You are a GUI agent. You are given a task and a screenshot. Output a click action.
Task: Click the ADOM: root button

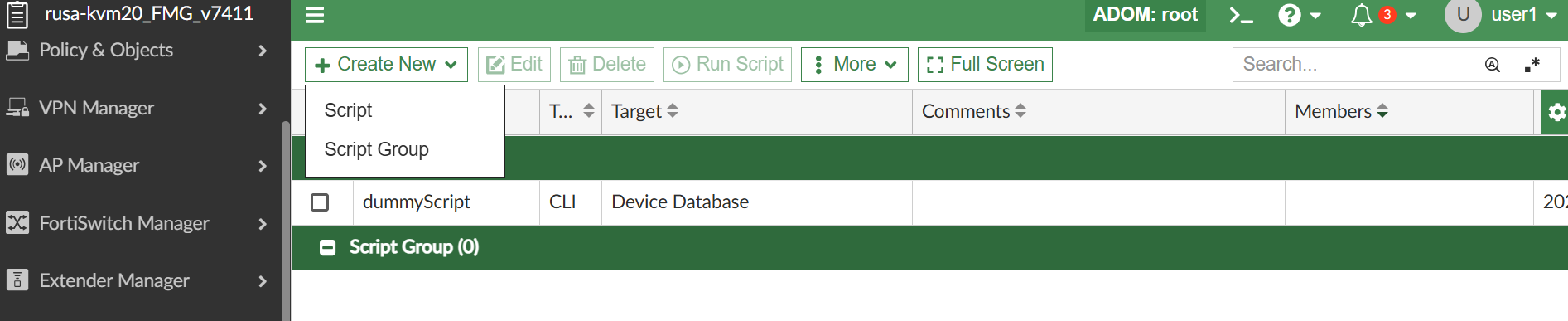pyautogui.click(x=1146, y=15)
